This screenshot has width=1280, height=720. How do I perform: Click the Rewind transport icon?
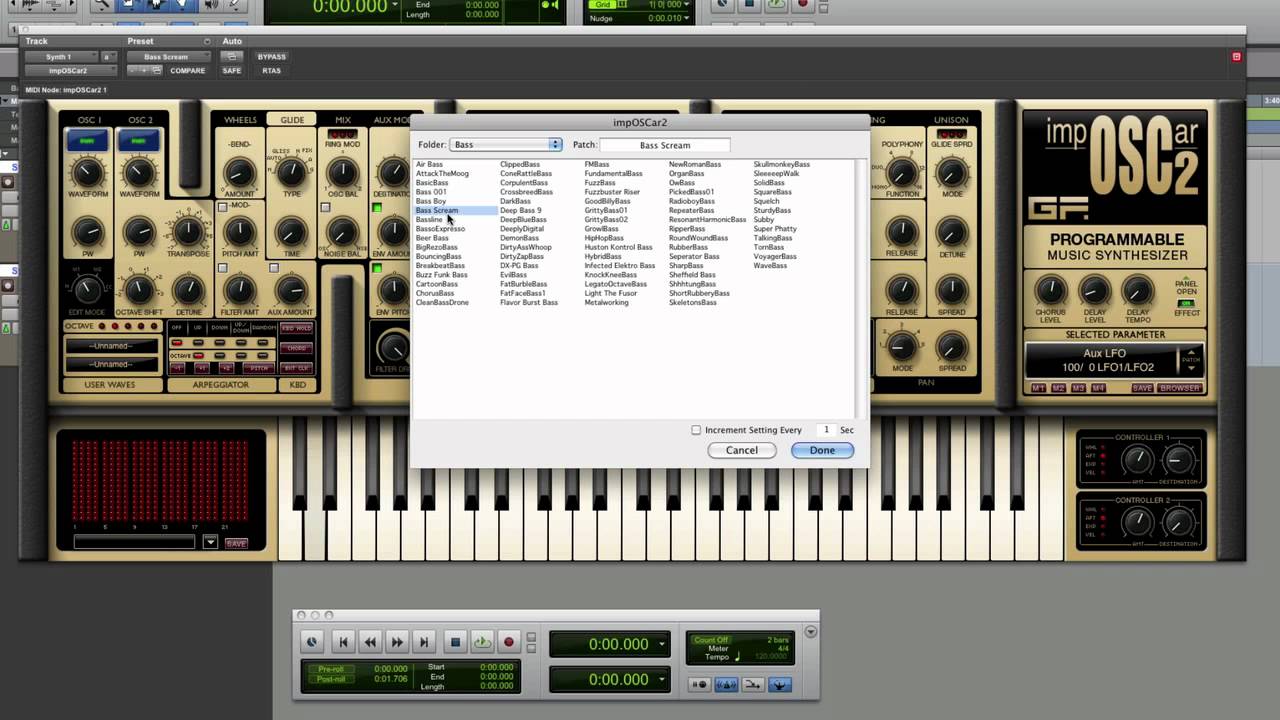point(370,642)
